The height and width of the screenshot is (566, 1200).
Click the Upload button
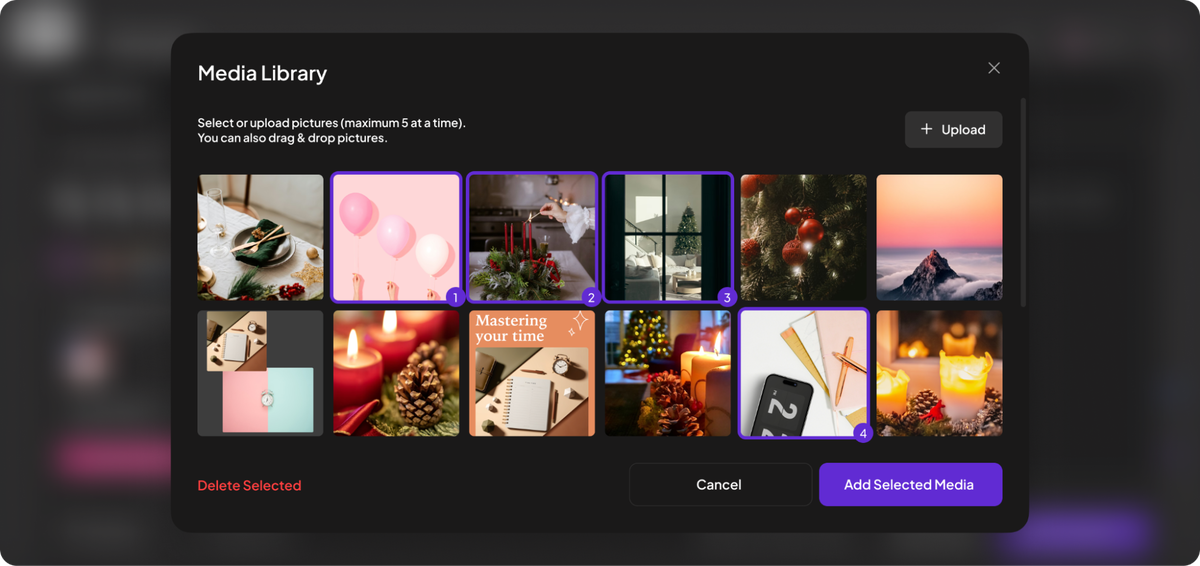(953, 130)
